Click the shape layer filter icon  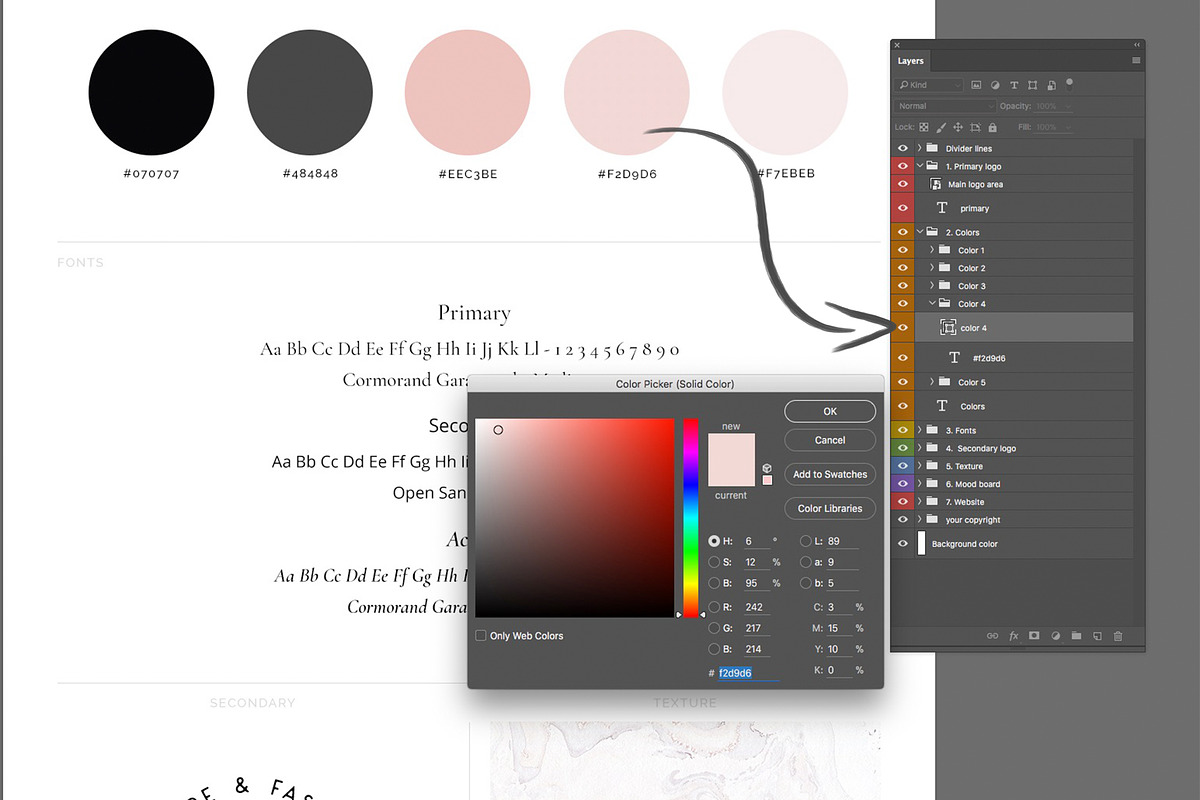pyautogui.click(x=1032, y=86)
